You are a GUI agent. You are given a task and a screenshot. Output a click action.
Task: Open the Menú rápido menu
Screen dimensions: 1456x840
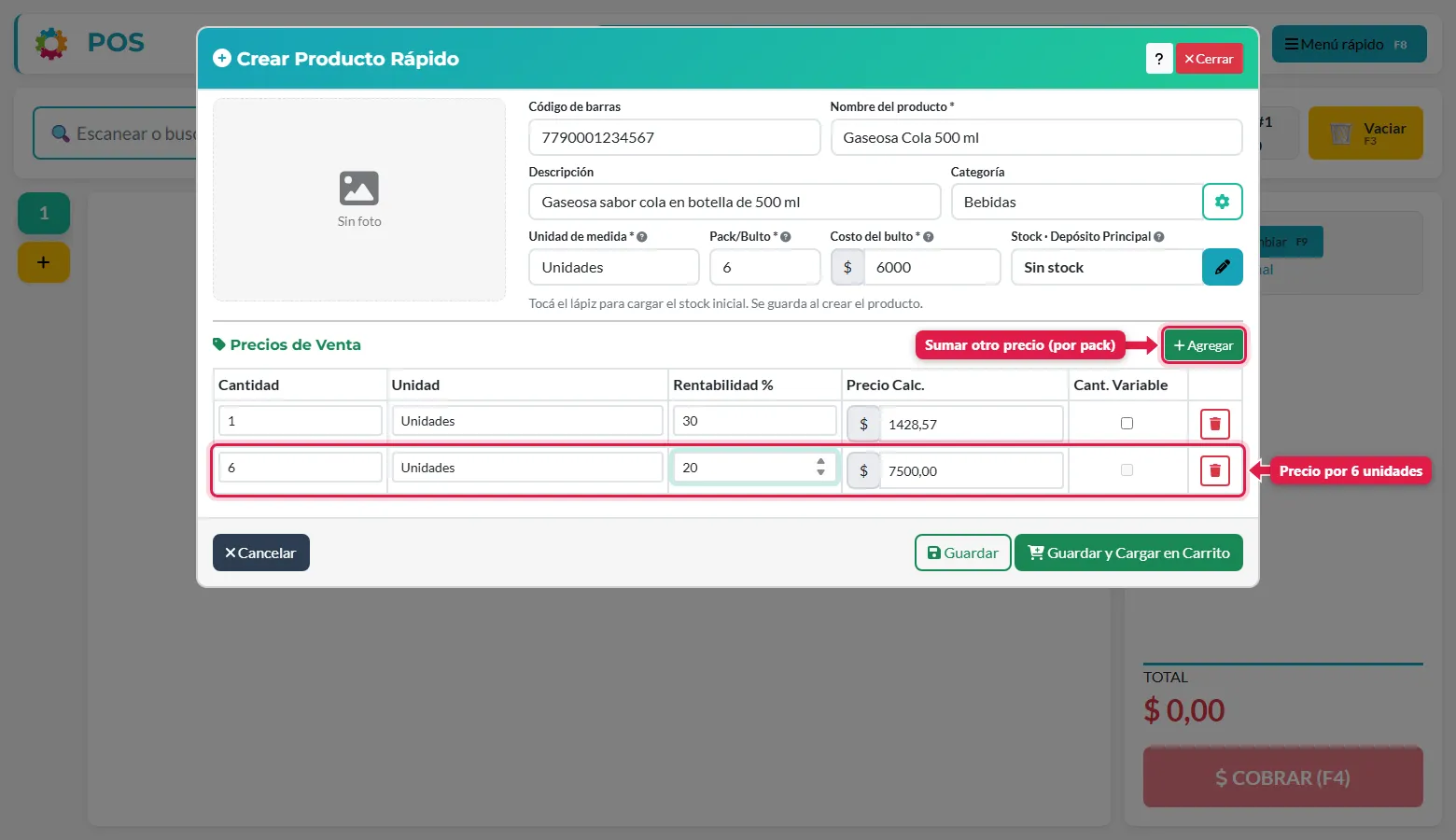tap(1349, 44)
